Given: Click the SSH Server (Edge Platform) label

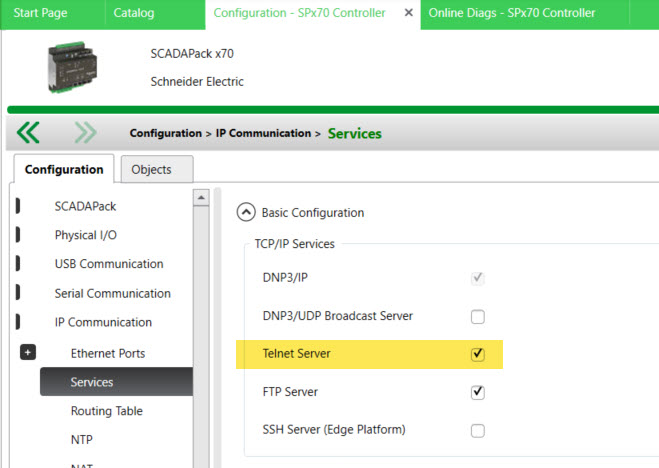Looking at the screenshot, I should click(x=334, y=430).
